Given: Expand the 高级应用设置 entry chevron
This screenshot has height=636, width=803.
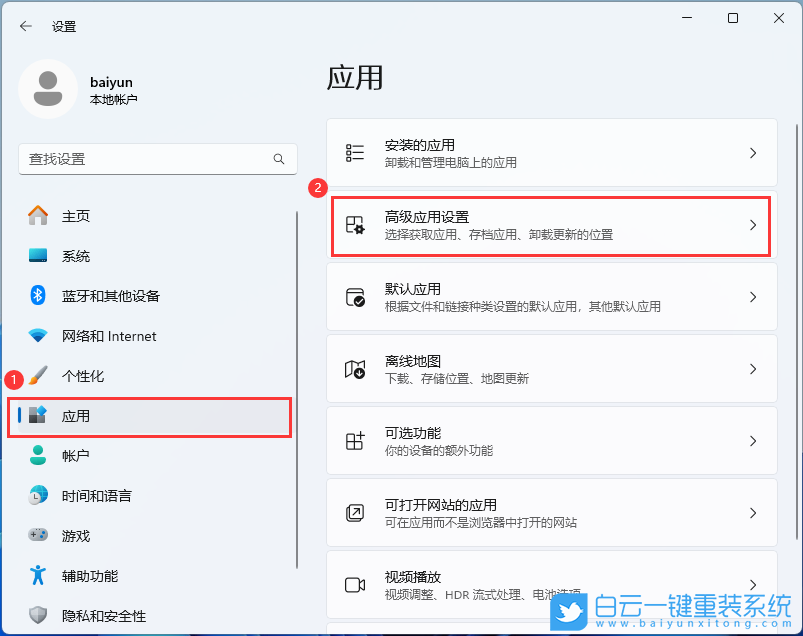Looking at the screenshot, I should (753, 225).
